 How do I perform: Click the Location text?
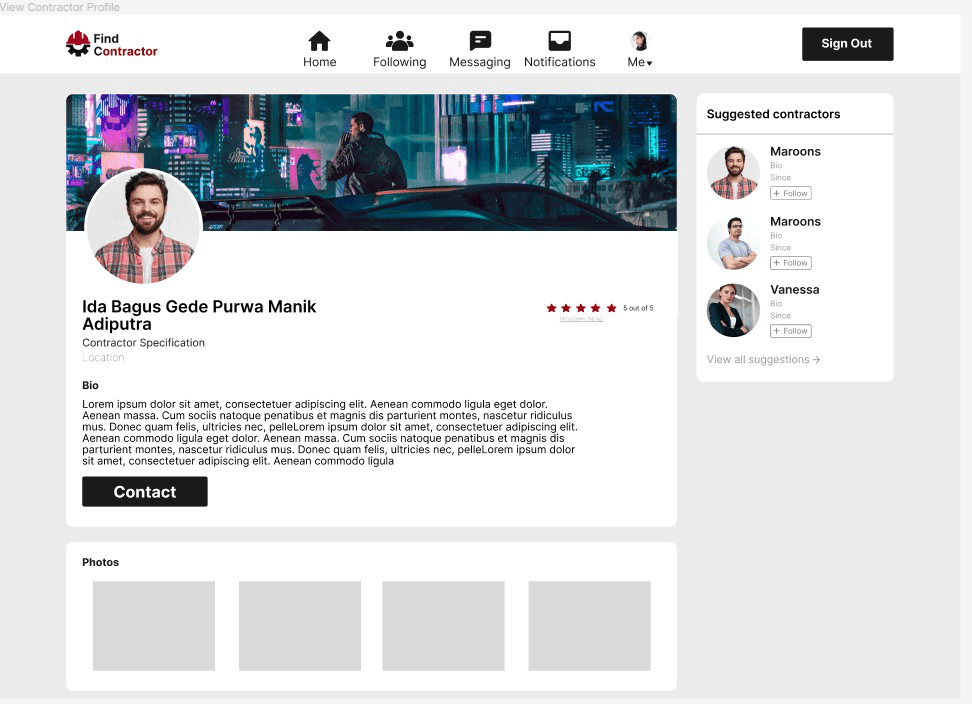pyautogui.click(x=103, y=358)
